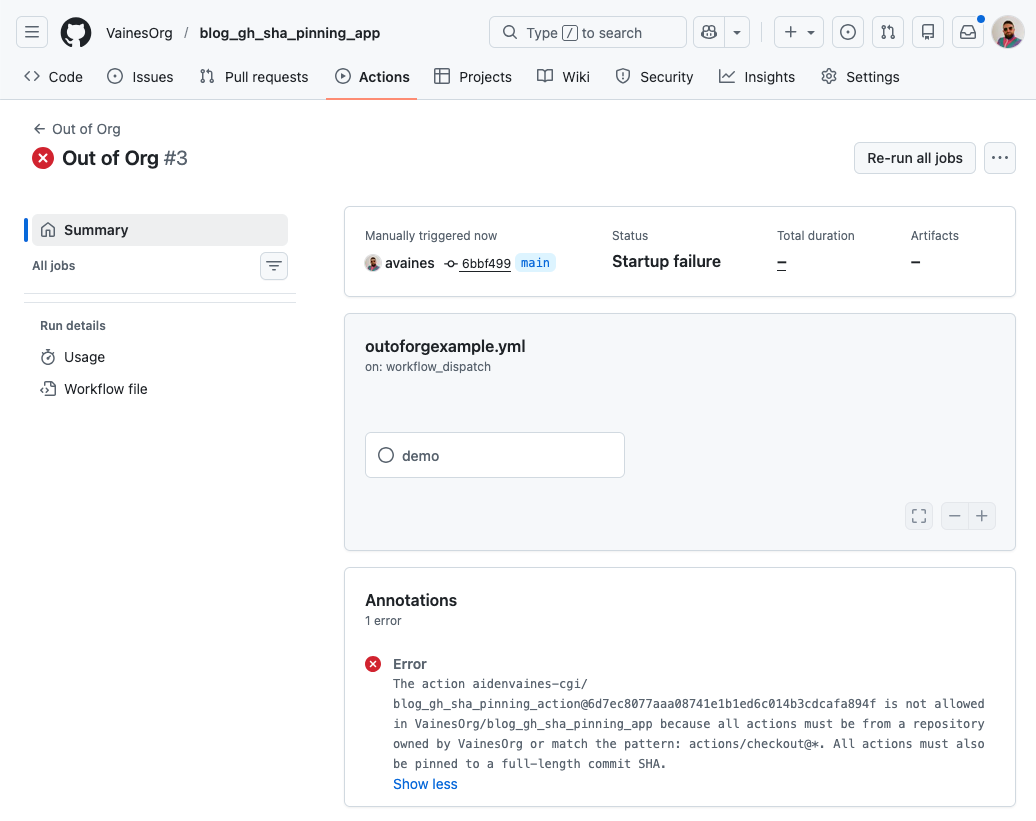Viewport: 1036px width, 821px height.
Task: Open commit 6bbf499 link
Action: [486, 264]
